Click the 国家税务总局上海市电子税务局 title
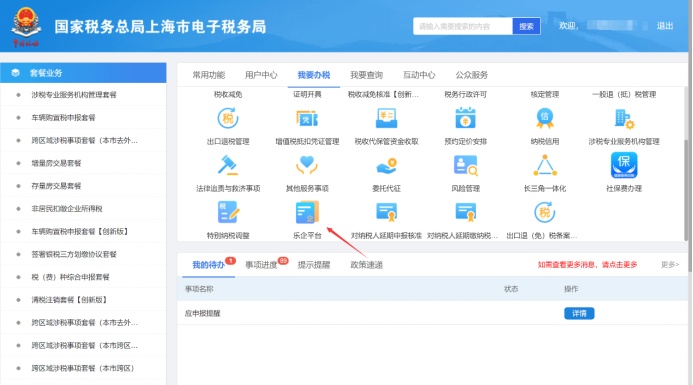Image resolution: width=693 pixels, height=385 pixels. pos(160,27)
